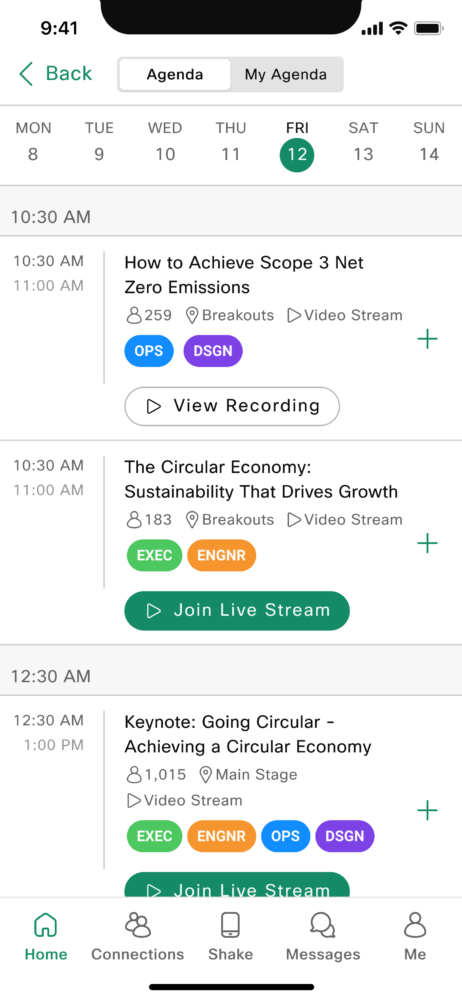Add Scope 3 Net Zero session with plus
Viewport: 462px width, 1000px height.
point(428,339)
